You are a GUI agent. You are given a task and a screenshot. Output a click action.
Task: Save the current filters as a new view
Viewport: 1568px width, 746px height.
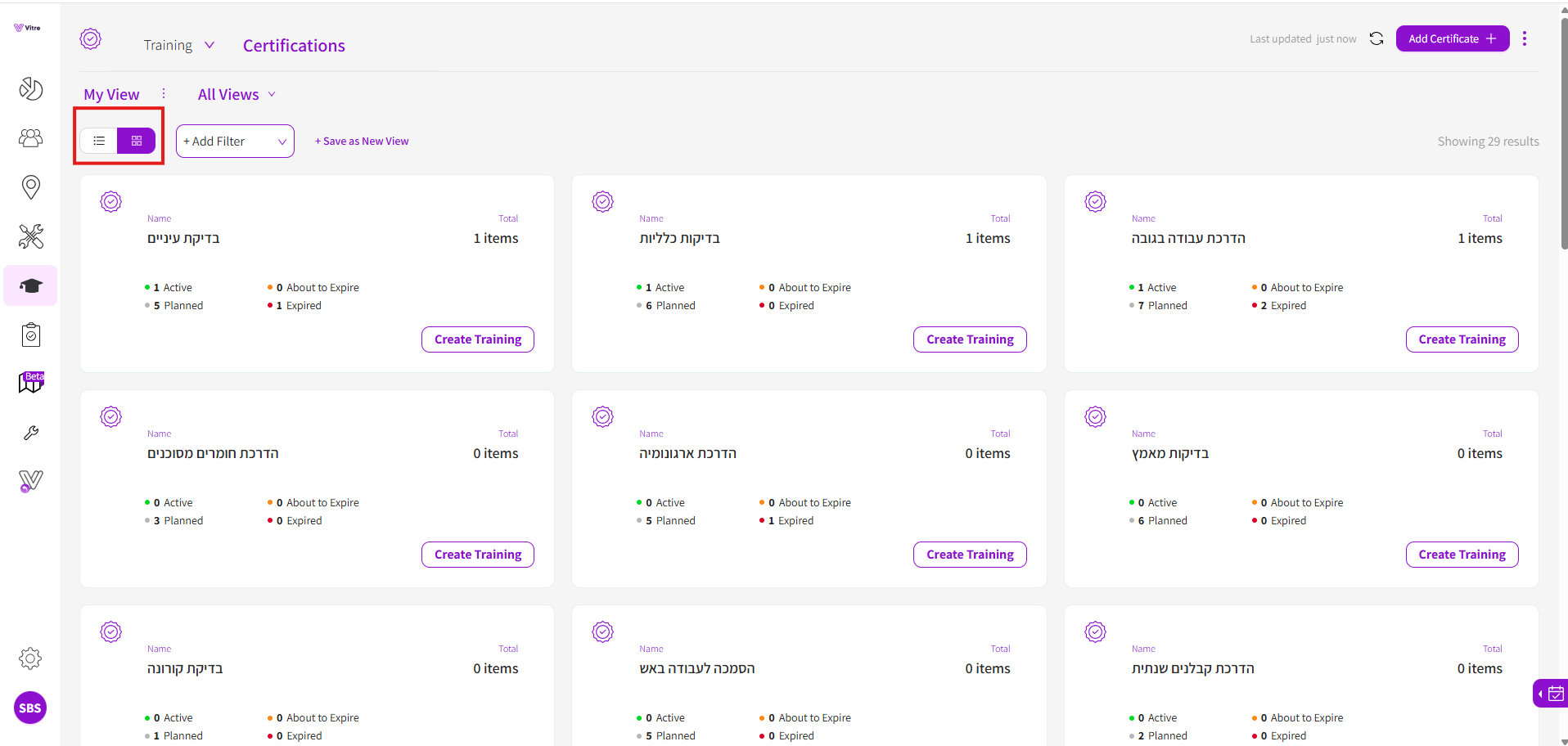coord(362,141)
